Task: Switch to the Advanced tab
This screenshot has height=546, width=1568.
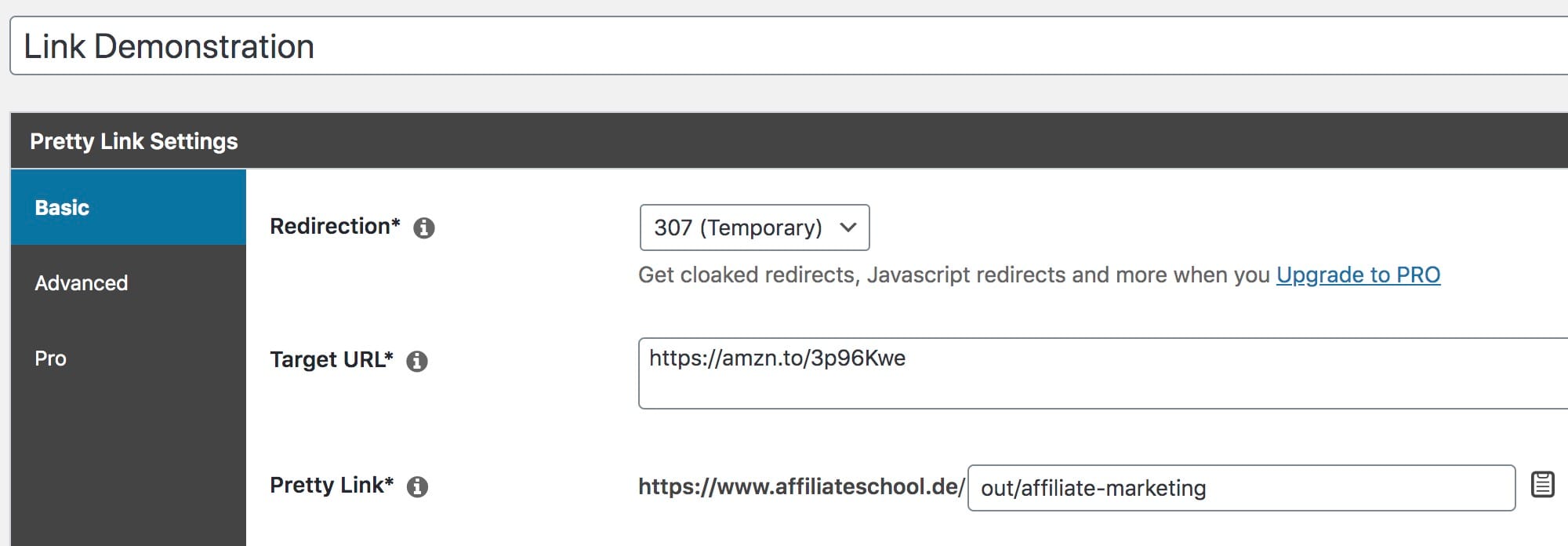Action: 129,282
